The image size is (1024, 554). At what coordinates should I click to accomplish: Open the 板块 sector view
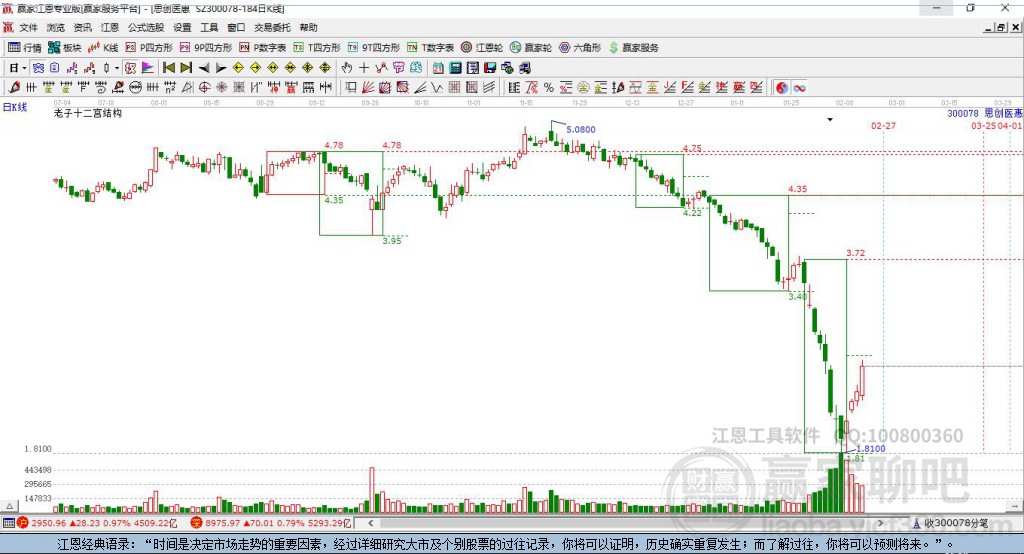pyautogui.click(x=64, y=48)
